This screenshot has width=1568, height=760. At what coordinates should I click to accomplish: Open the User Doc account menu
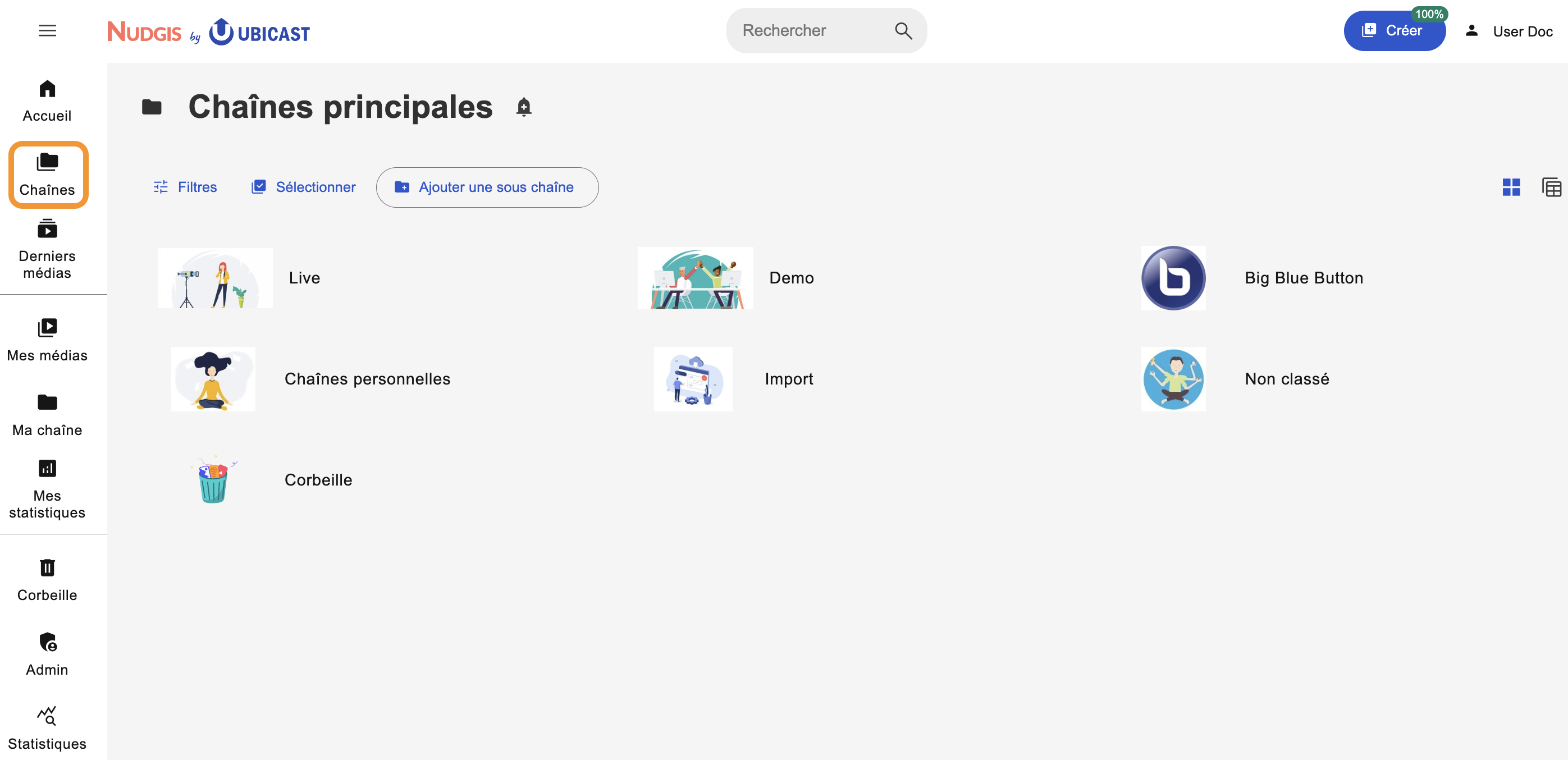tap(1509, 31)
